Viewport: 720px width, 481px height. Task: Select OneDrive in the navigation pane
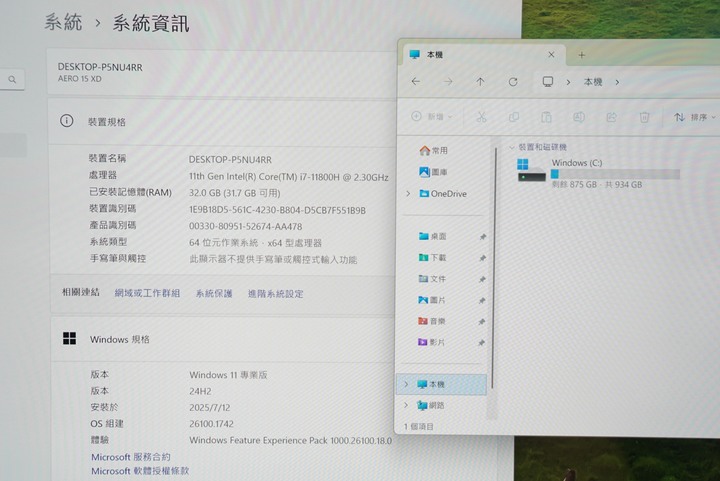(x=443, y=194)
